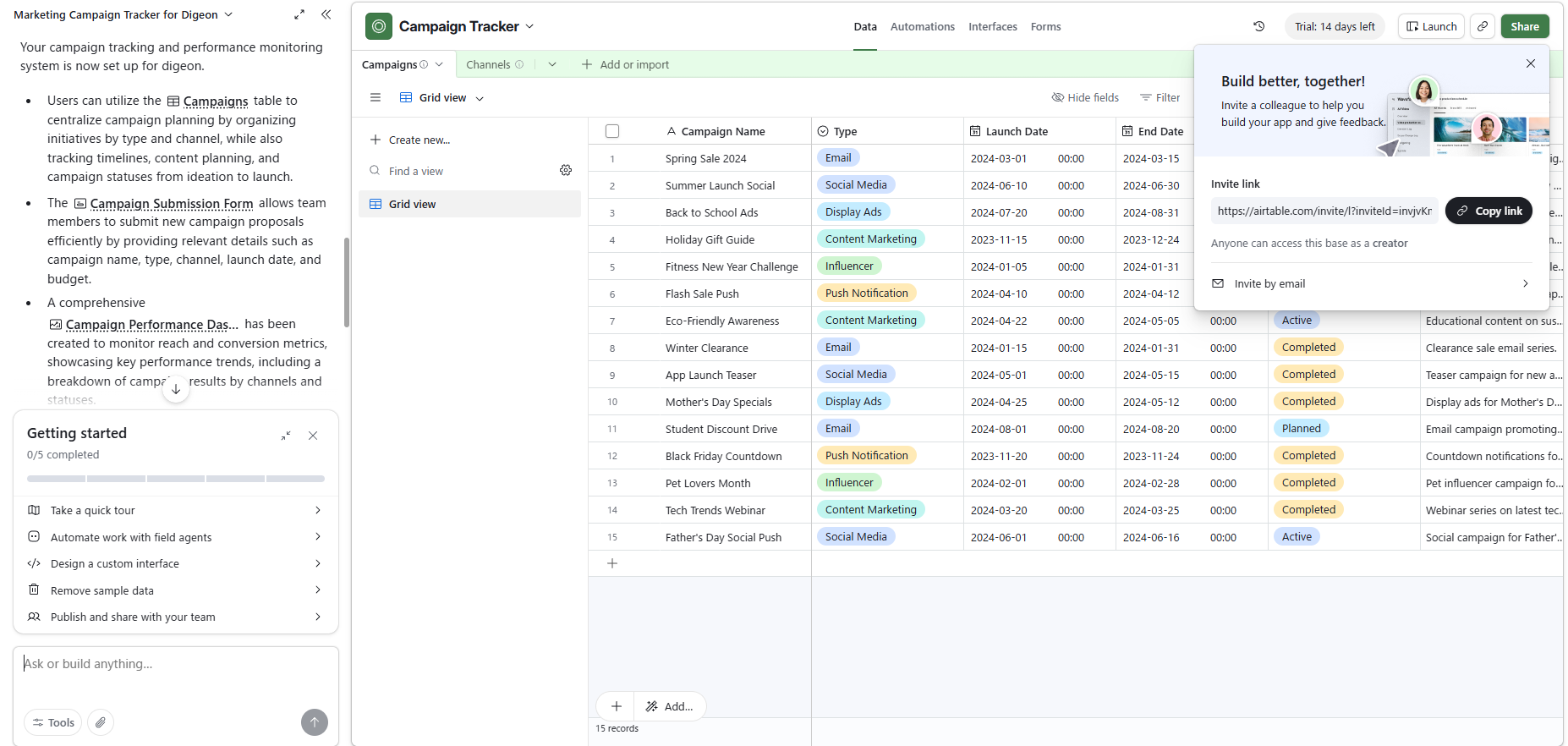Click the add row plus below record 15
Screen dimensions: 1568x746
click(x=612, y=563)
